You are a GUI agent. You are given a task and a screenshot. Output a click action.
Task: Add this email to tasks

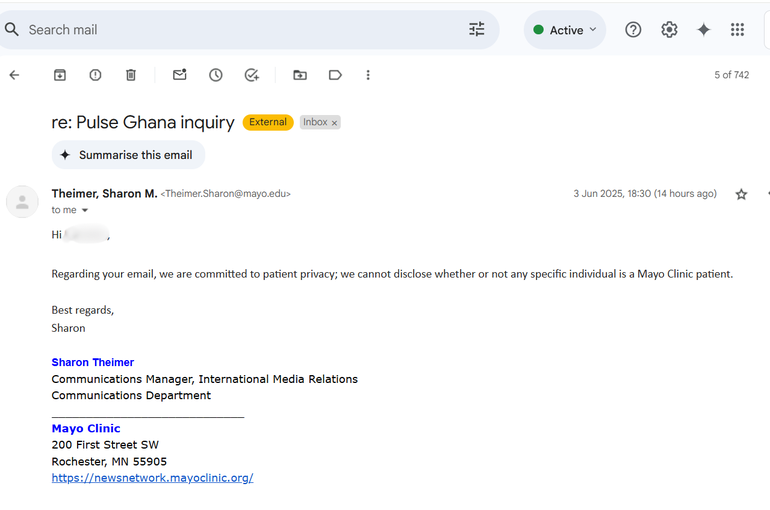click(x=252, y=75)
